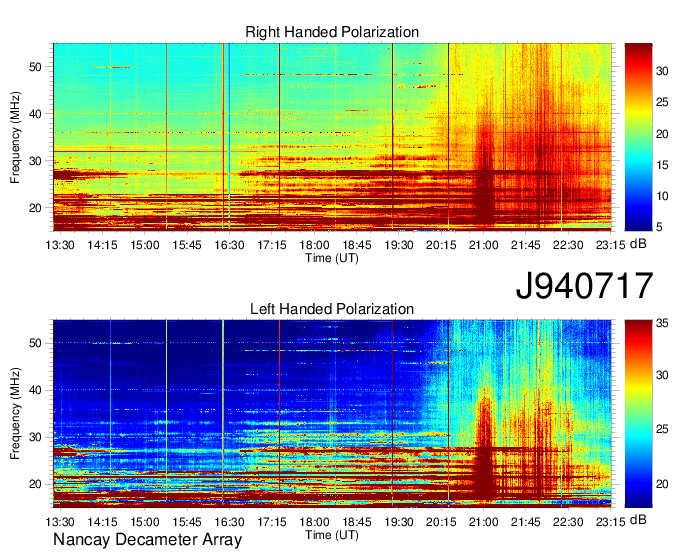The height and width of the screenshot is (552, 680).
Task: Click the 14:15 time tick under Right Handed plot
Action: tap(102, 245)
